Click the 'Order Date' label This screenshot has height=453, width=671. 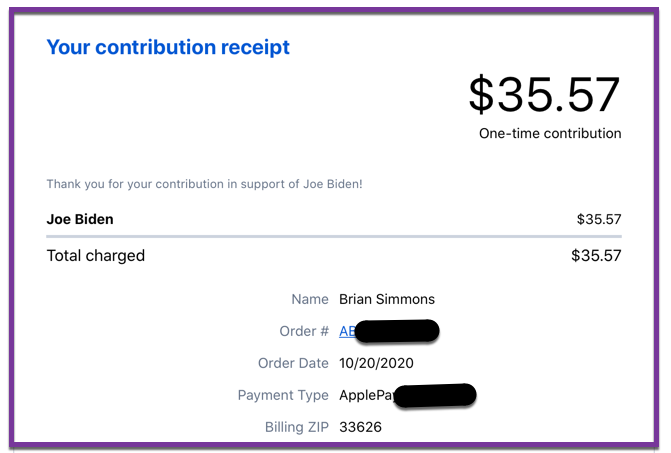pyautogui.click(x=293, y=363)
